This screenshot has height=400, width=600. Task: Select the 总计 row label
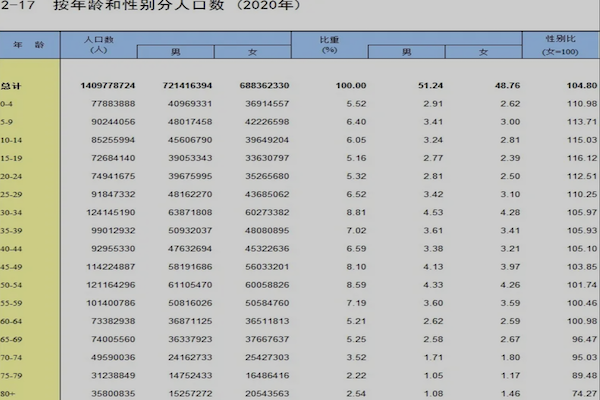pyautogui.click(x=12, y=87)
